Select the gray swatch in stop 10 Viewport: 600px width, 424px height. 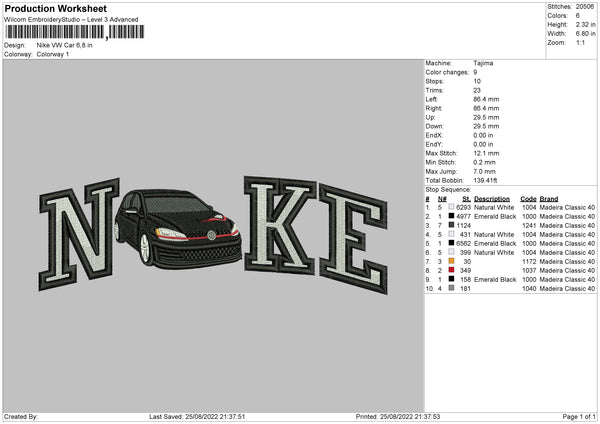pyautogui.click(x=451, y=288)
